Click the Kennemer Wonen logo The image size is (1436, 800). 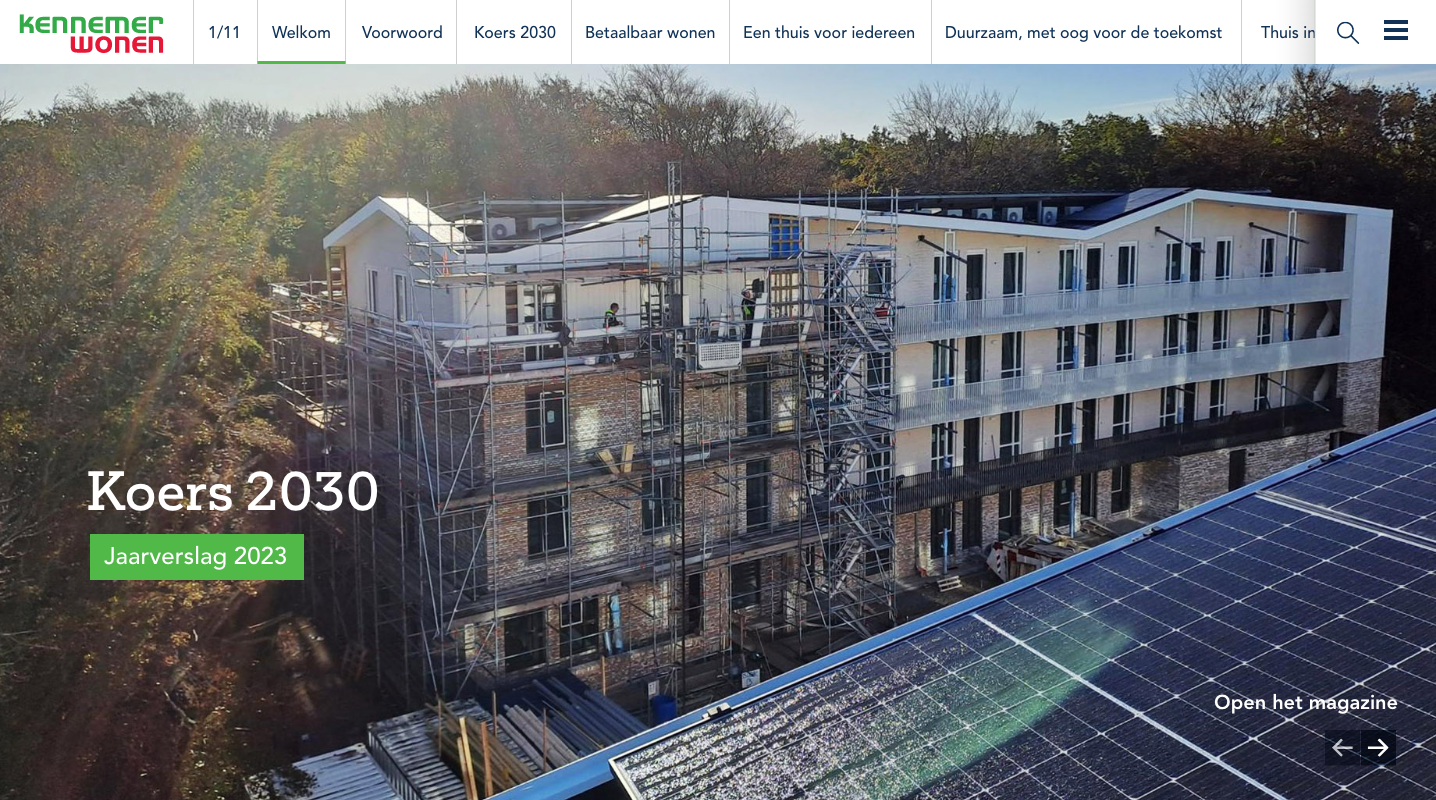click(91, 32)
